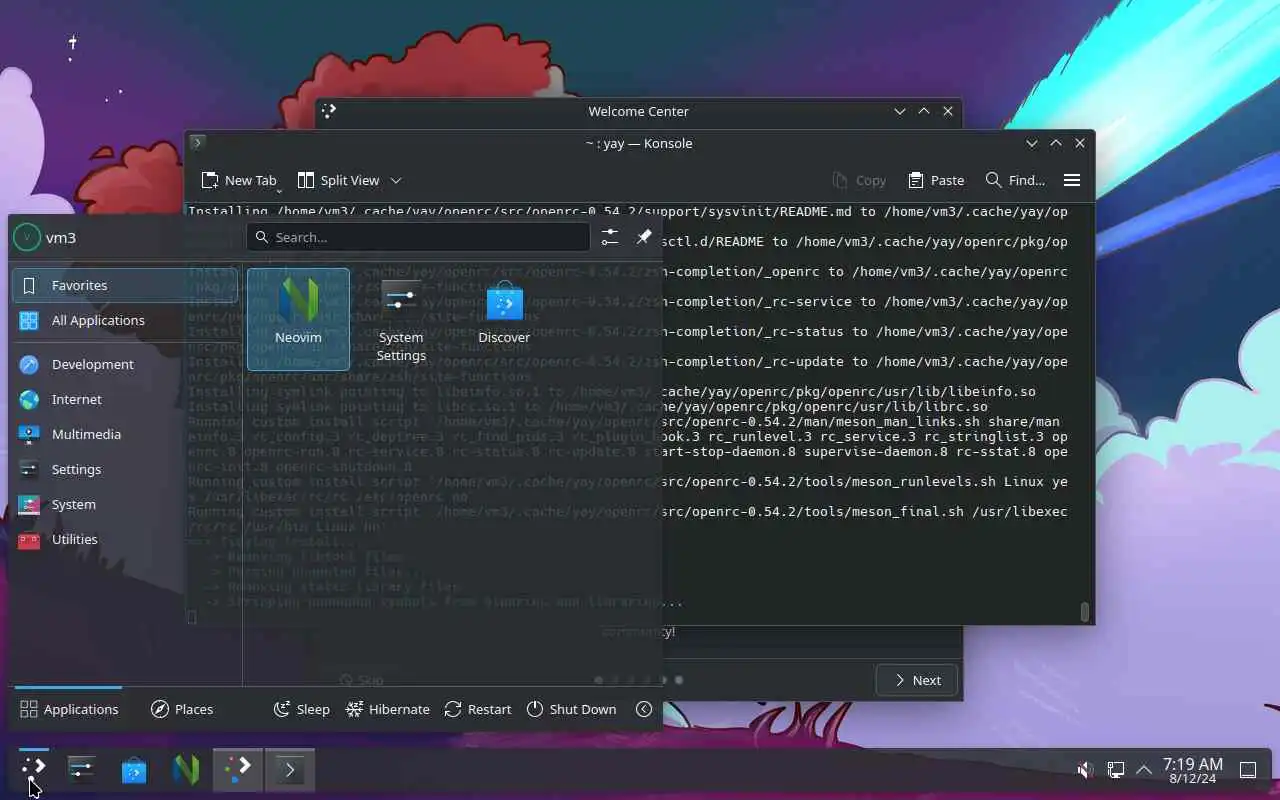Click Next in Welcome Center
Viewport: 1280px width, 800px height.
916,680
